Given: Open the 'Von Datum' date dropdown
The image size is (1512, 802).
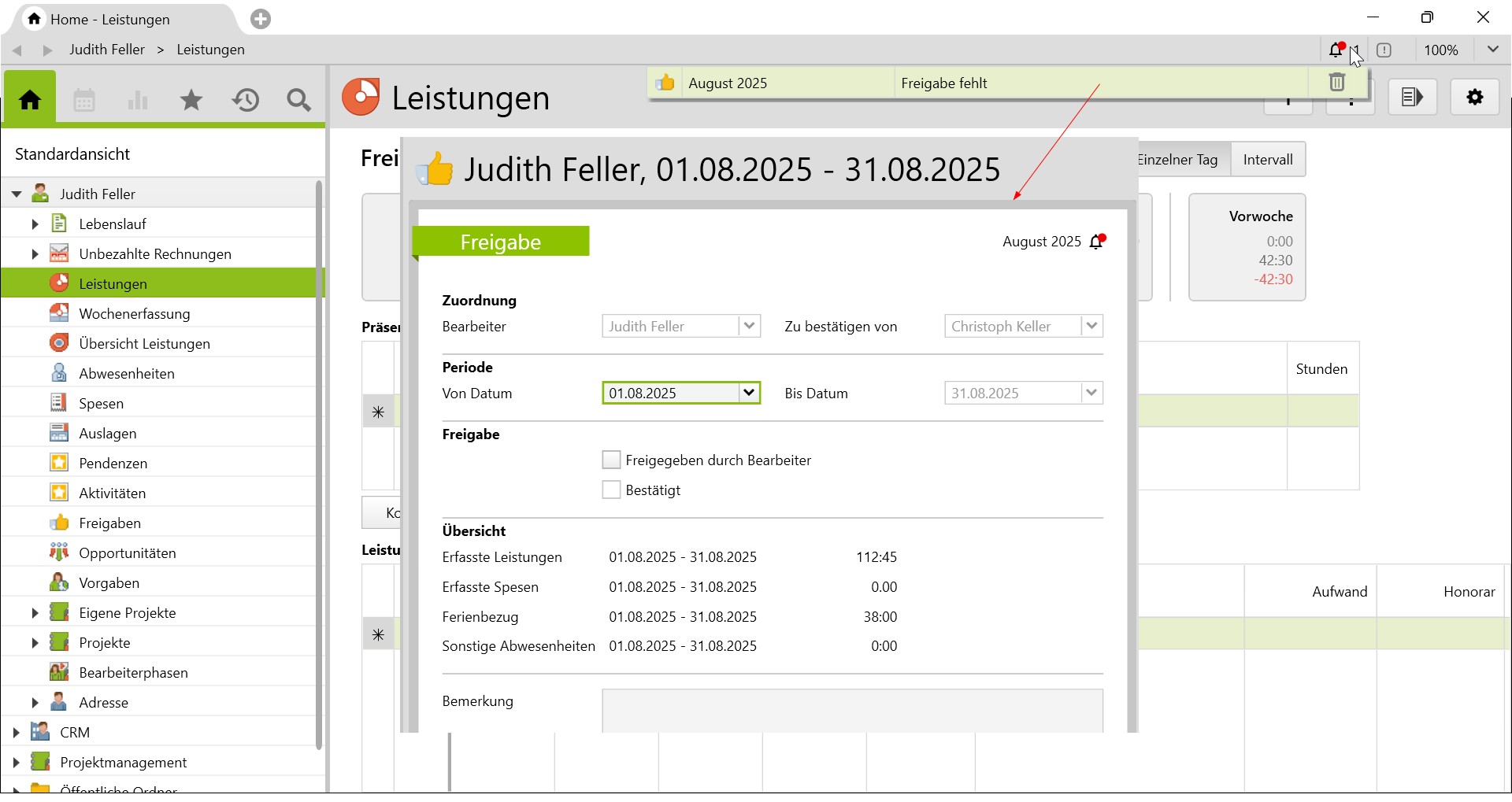Looking at the screenshot, I should click(x=748, y=393).
